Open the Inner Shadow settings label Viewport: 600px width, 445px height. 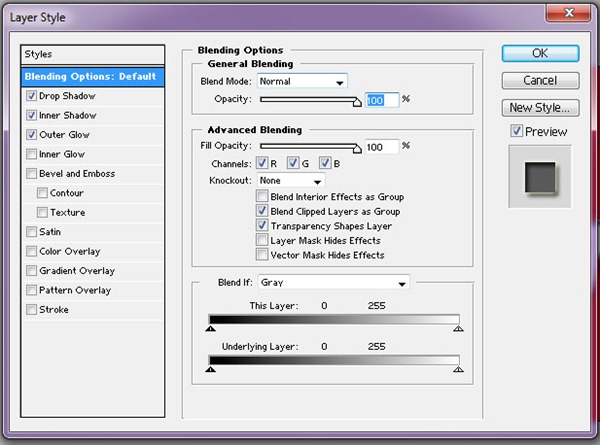pos(68,115)
